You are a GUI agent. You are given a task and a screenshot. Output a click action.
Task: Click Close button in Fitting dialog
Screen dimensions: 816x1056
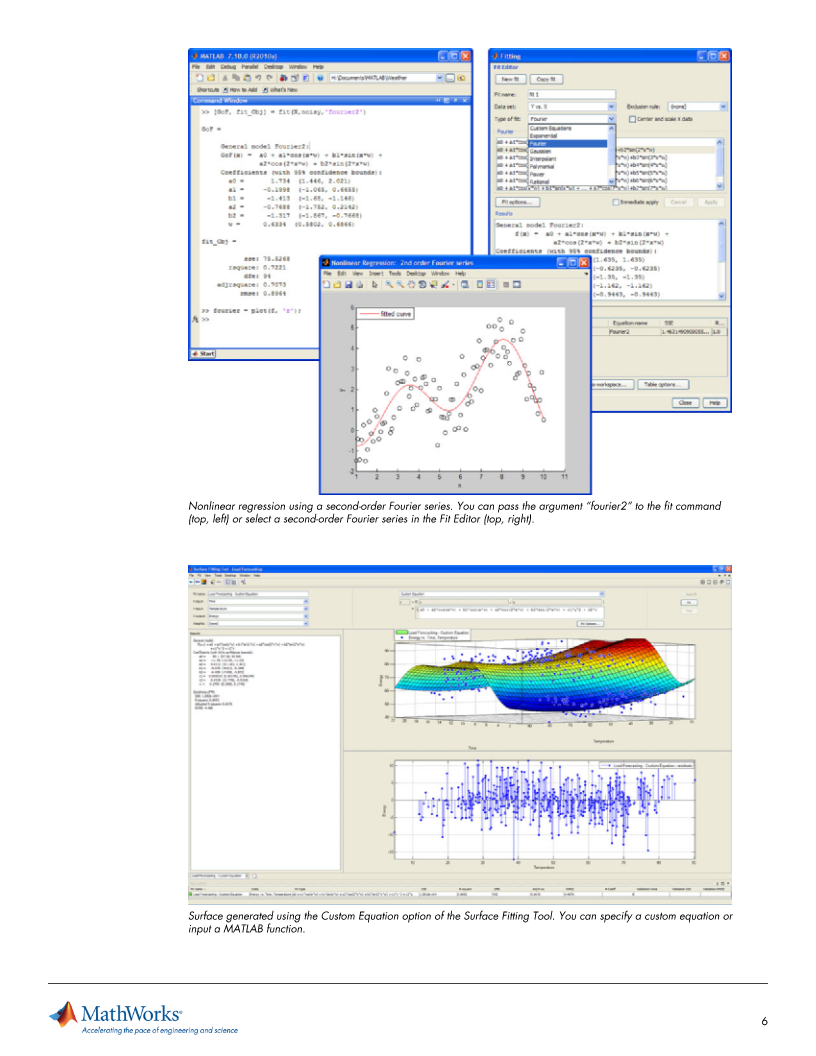pyautogui.click(x=685, y=402)
